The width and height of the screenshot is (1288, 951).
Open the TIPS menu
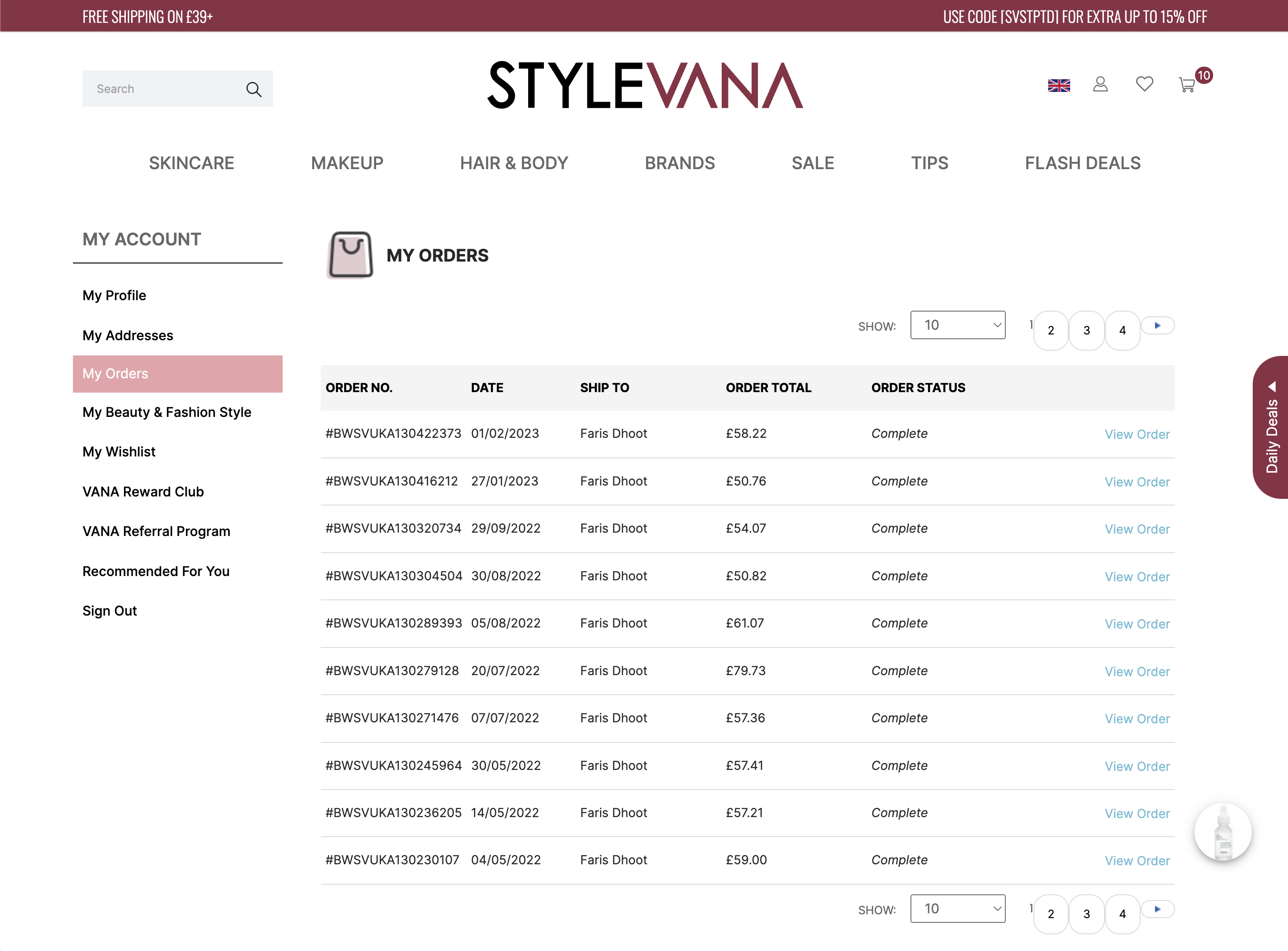[929, 163]
